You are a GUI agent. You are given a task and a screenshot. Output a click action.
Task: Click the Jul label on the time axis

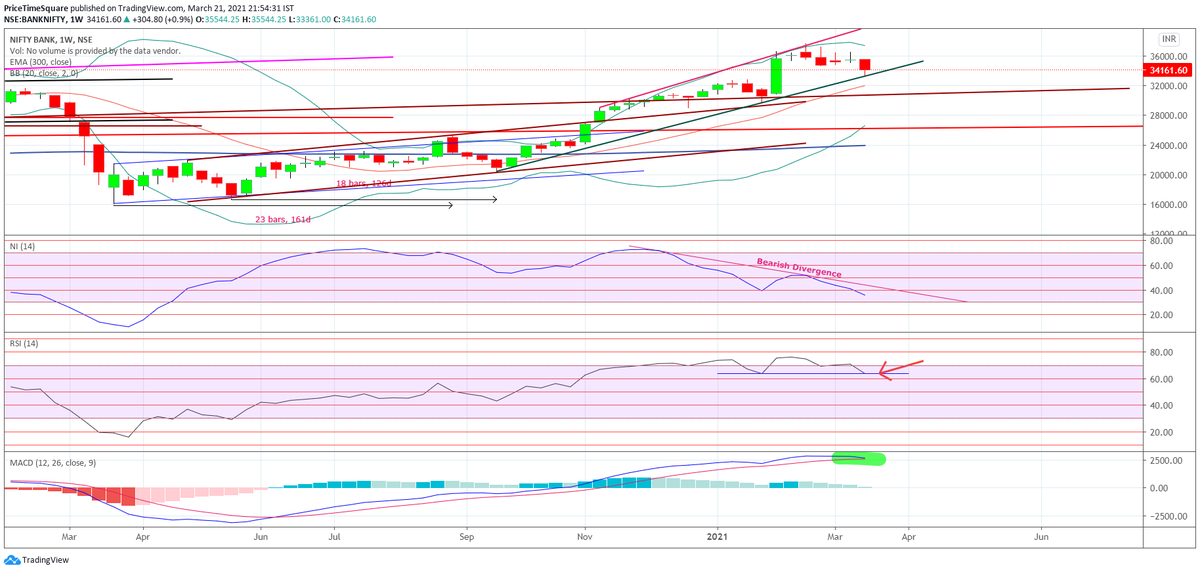pos(334,537)
